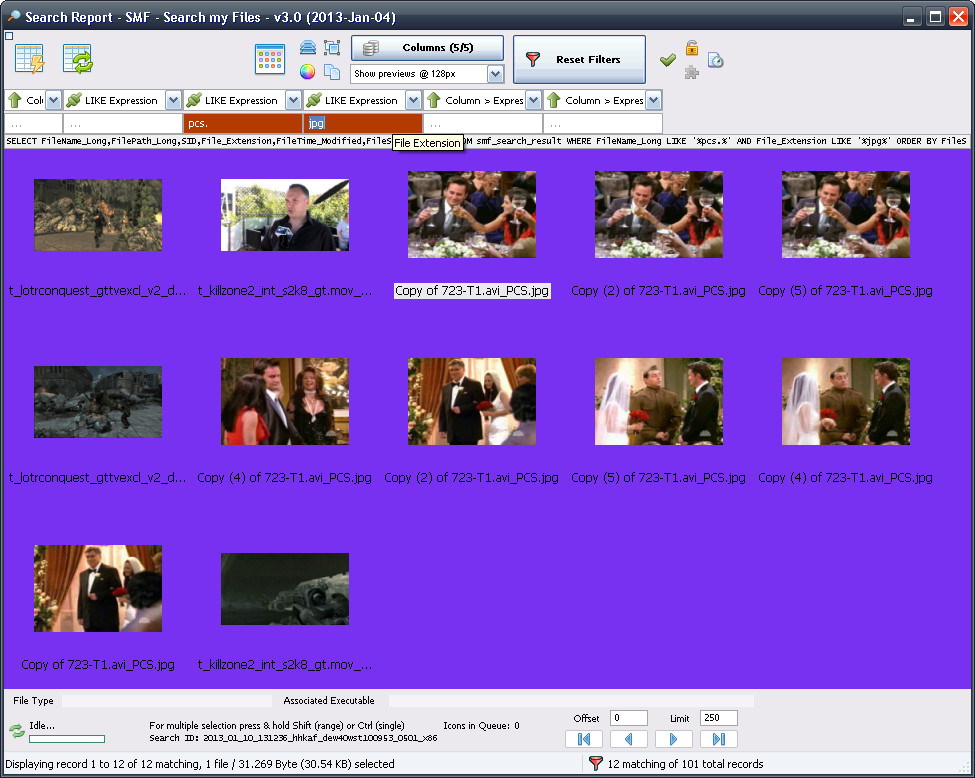
Task: Click the Reset Filters button
Action: tap(579, 59)
